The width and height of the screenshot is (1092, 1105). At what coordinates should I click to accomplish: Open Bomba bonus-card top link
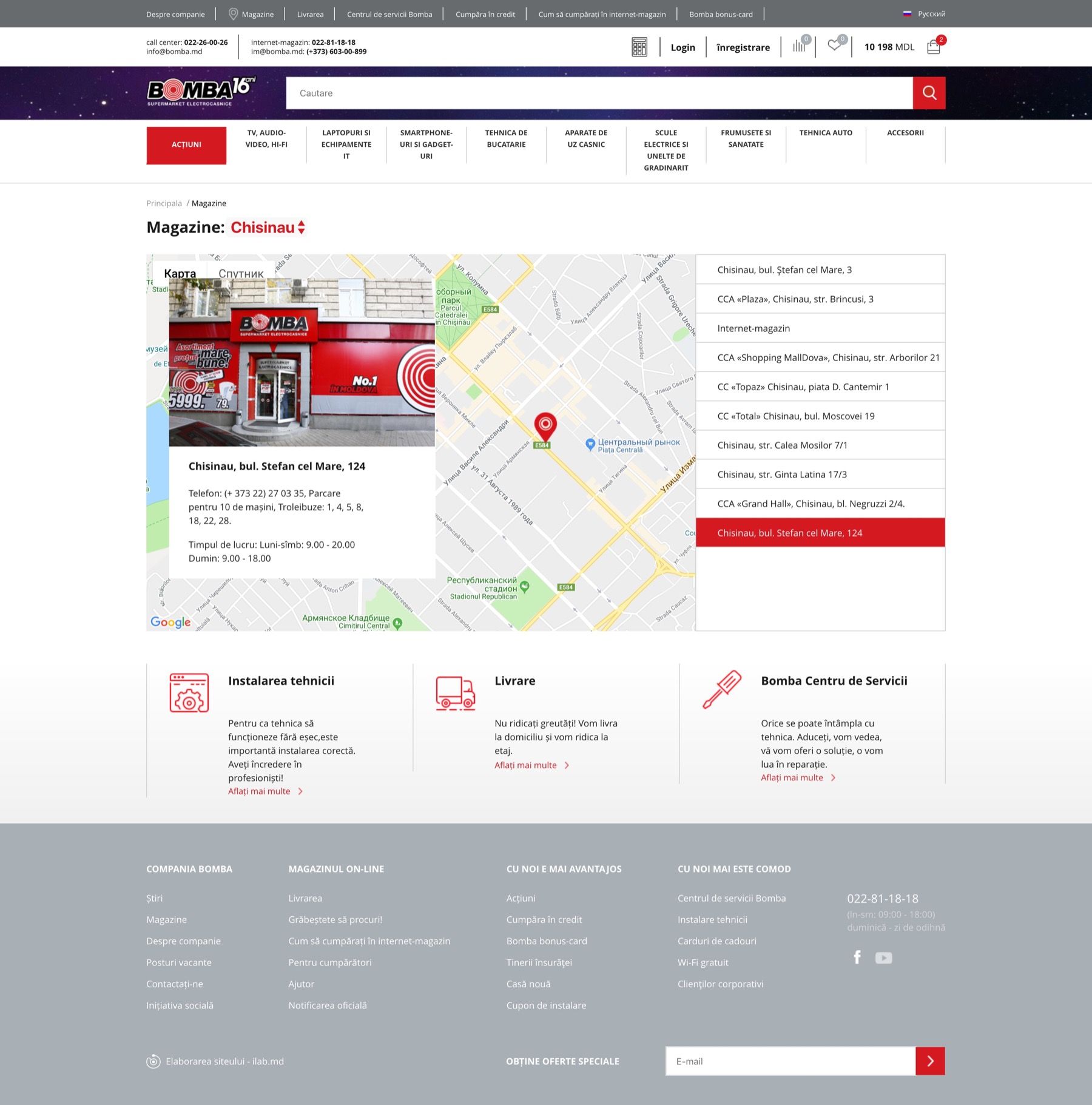click(721, 14)
